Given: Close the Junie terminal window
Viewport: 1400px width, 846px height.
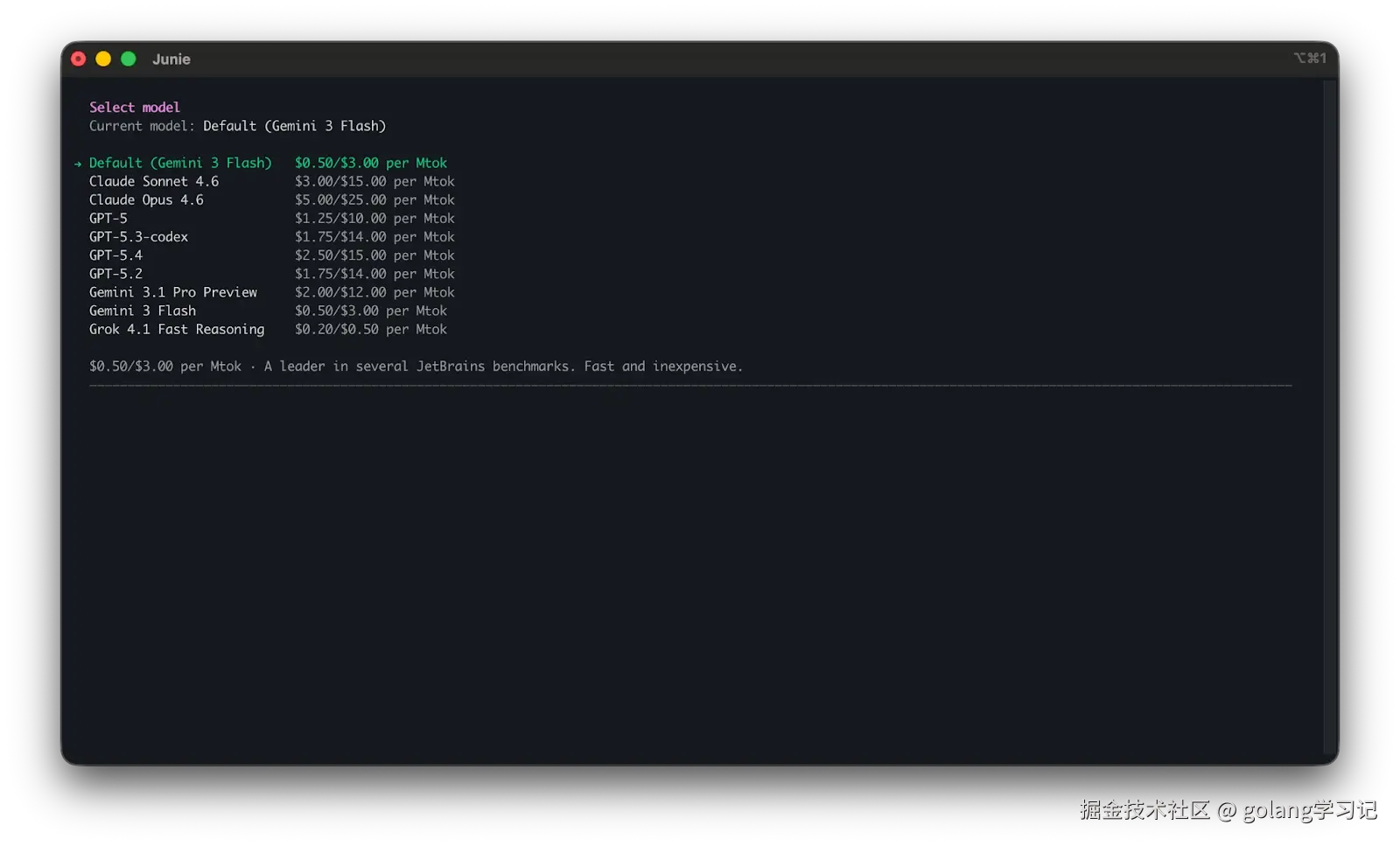Looking at the screenshot, I should coord(79,59).
